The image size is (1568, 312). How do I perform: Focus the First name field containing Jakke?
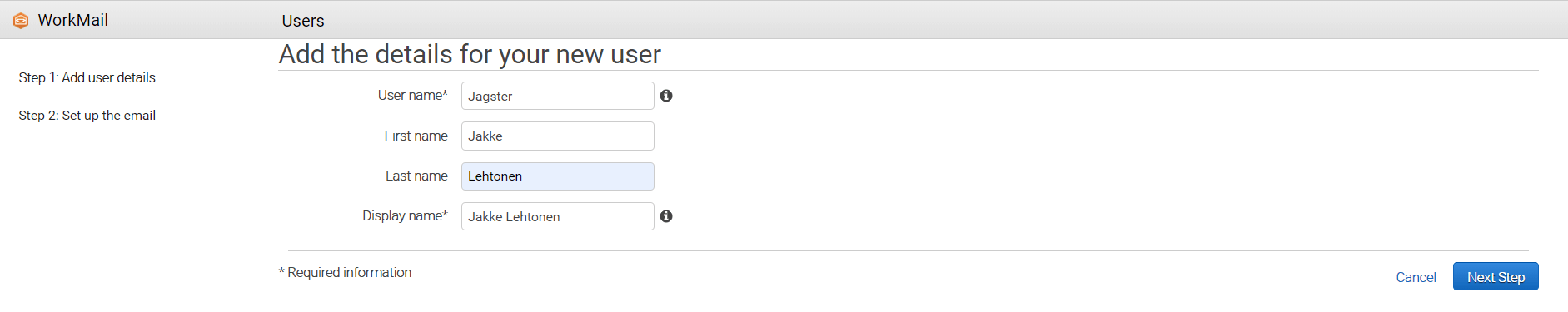pyautogui.click(x=558, y=136)
